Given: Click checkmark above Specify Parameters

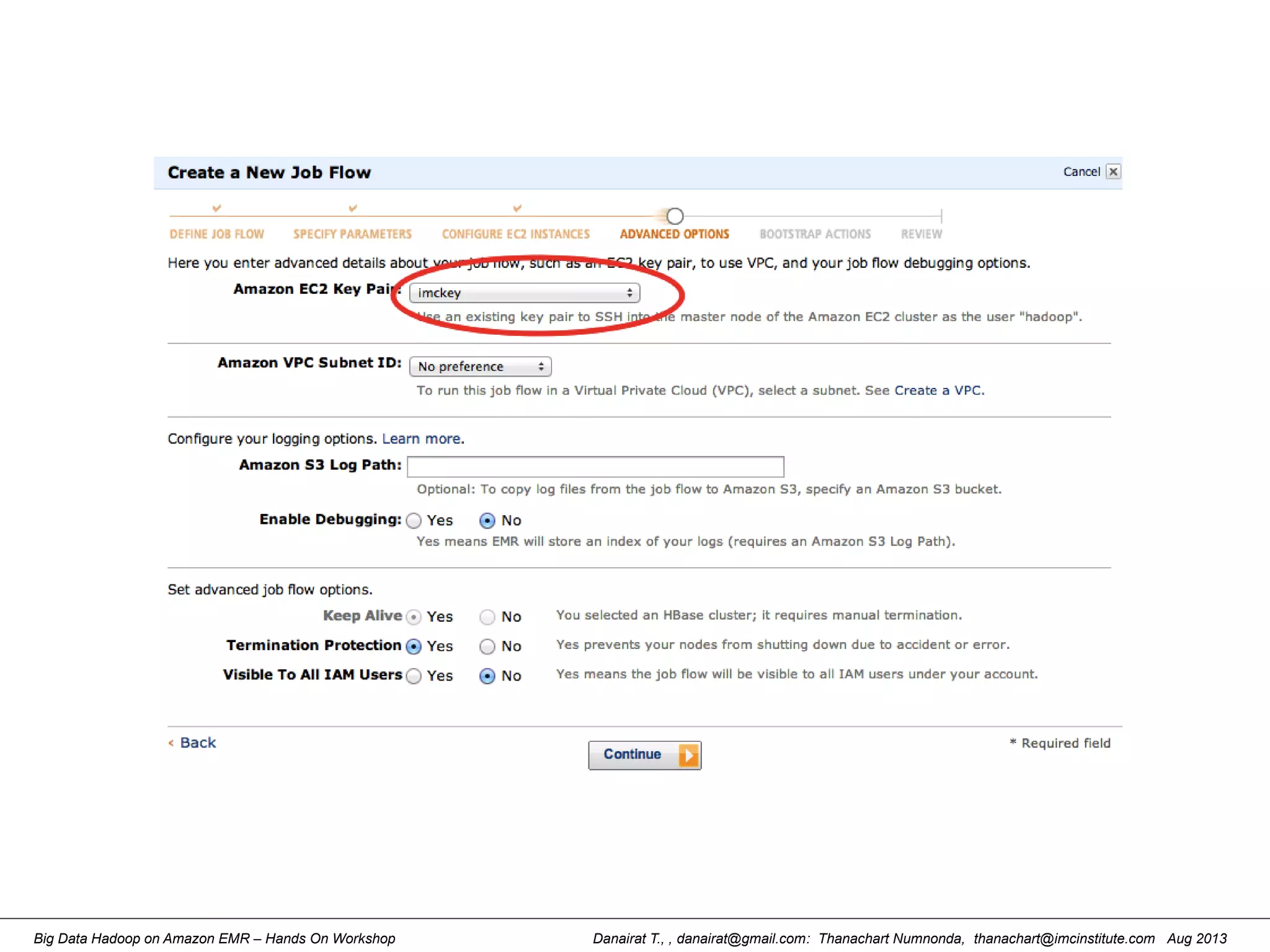Looking at the screenshot, I should 352,208.
